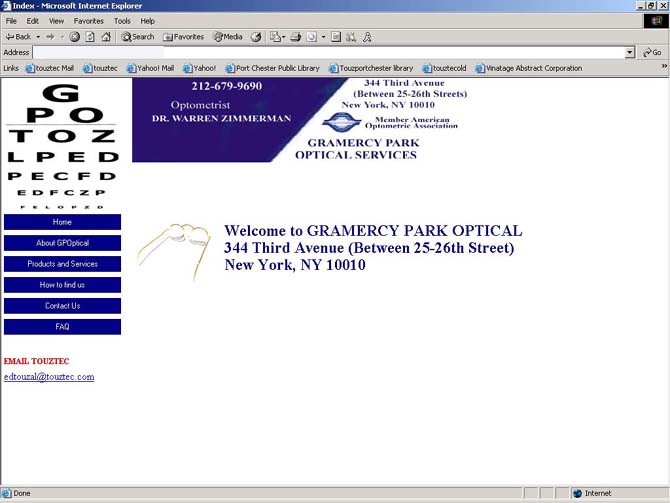The height and width of the screenshot is (503, 670).
Task: Click the EMAIL TOUZTEC heading text
Action: click(36, 362)
